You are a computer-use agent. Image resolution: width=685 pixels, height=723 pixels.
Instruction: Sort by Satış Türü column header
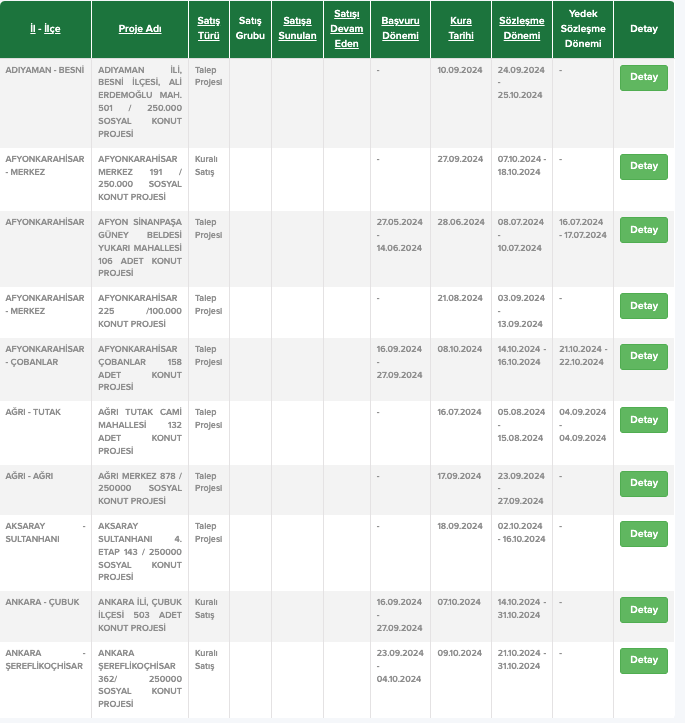(208, 28)
